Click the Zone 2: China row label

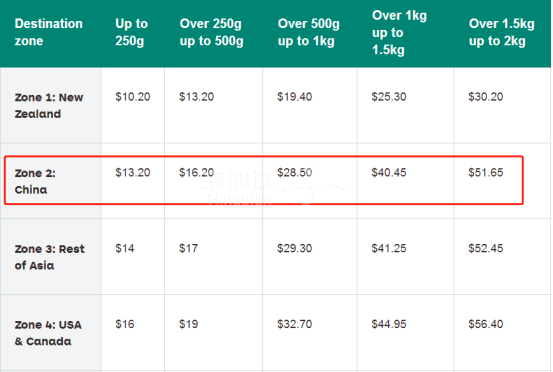click(35, 181)
